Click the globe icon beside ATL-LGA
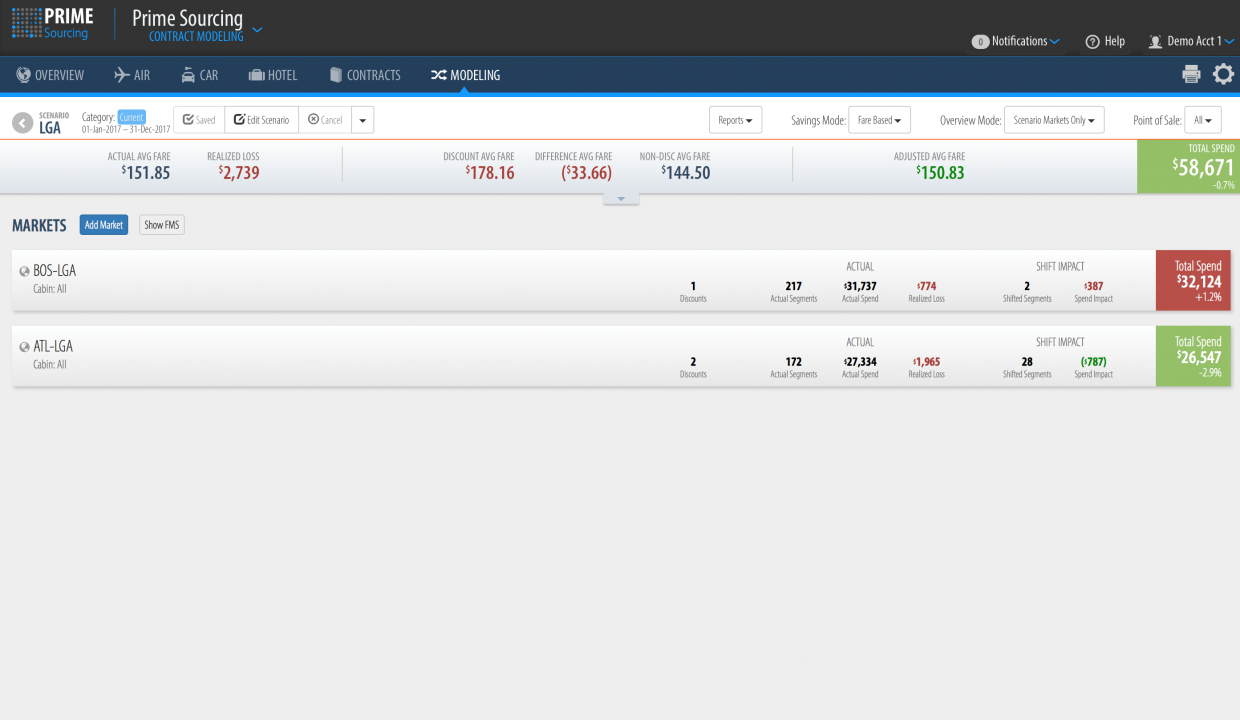The image size is (1240, 720). [x=24, y=347]
